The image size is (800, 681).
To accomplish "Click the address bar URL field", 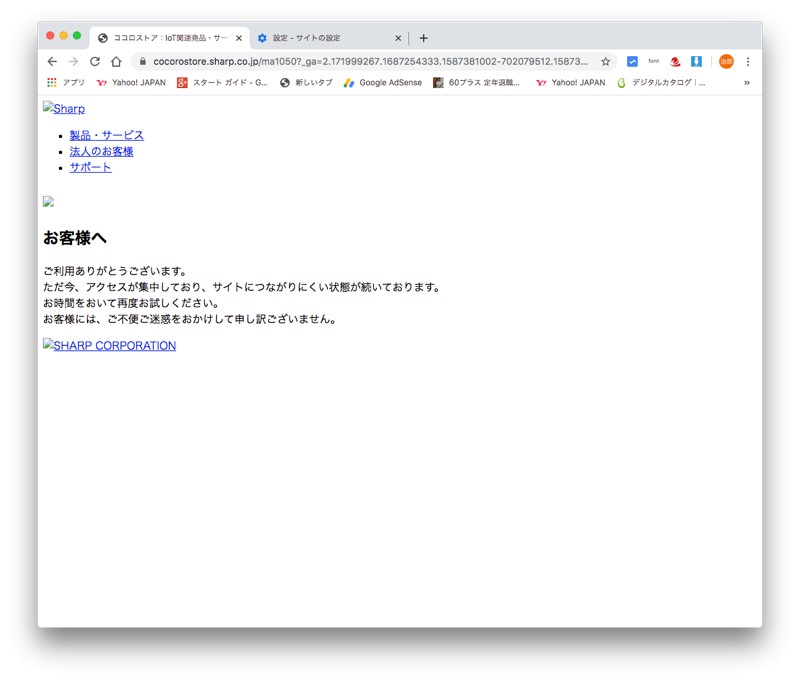I will (370, 61).
